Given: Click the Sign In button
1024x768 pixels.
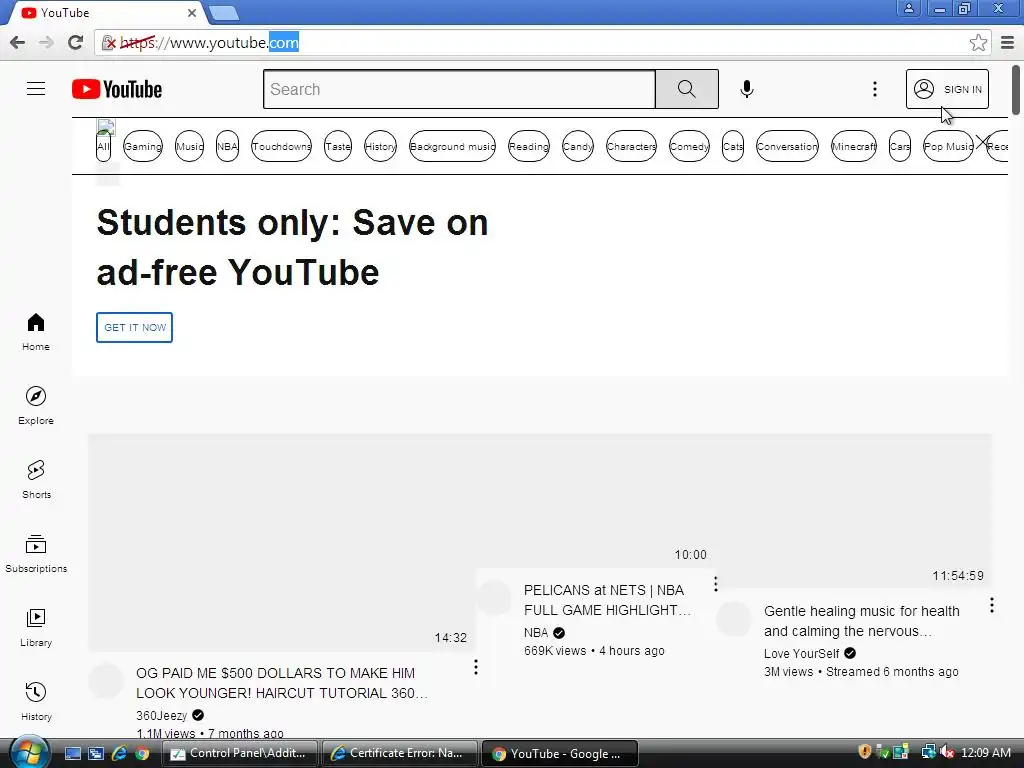Looking at the screenshot, I should pyautogui.click(x=947, y=89).
